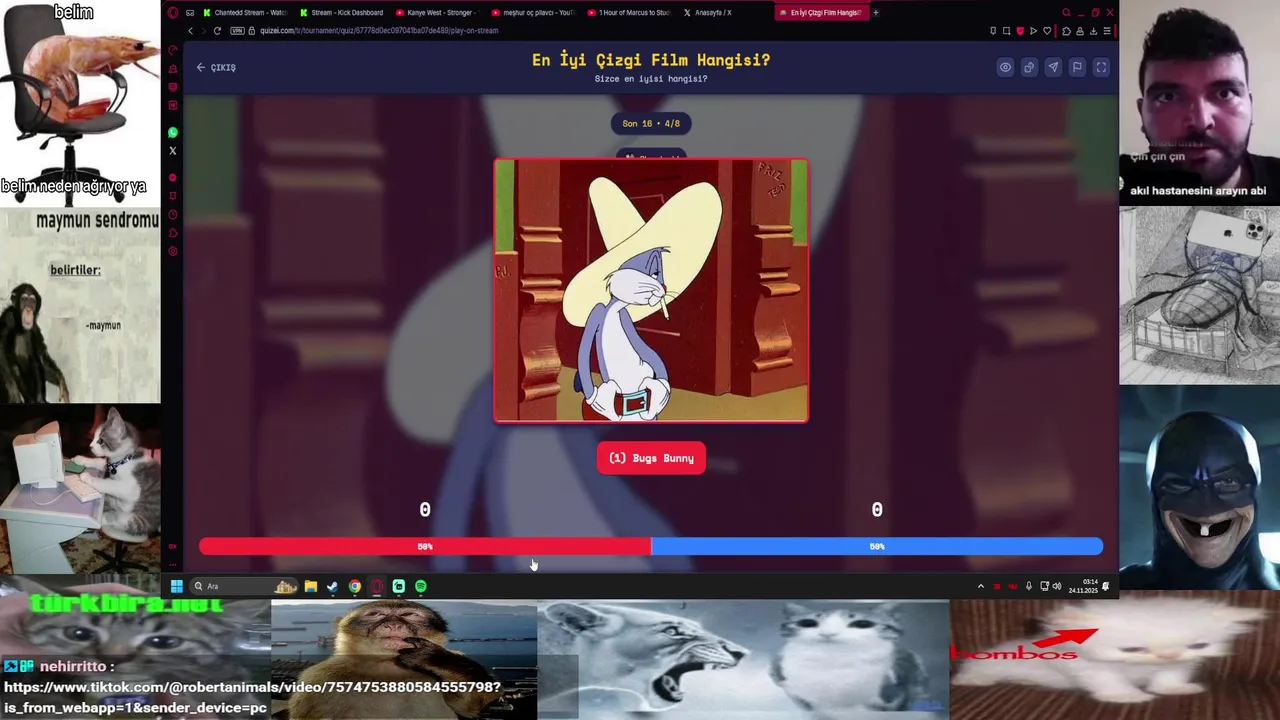The width and height of the screenshot is (1280, 720).
Task: Open Steam from taskbar
Action: point(333,586)
